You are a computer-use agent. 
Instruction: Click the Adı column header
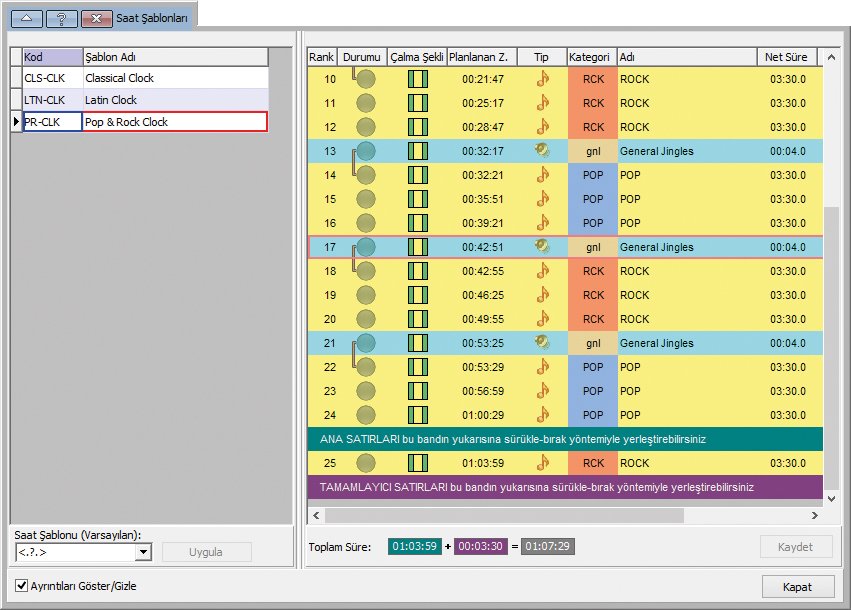coord(687,57)
